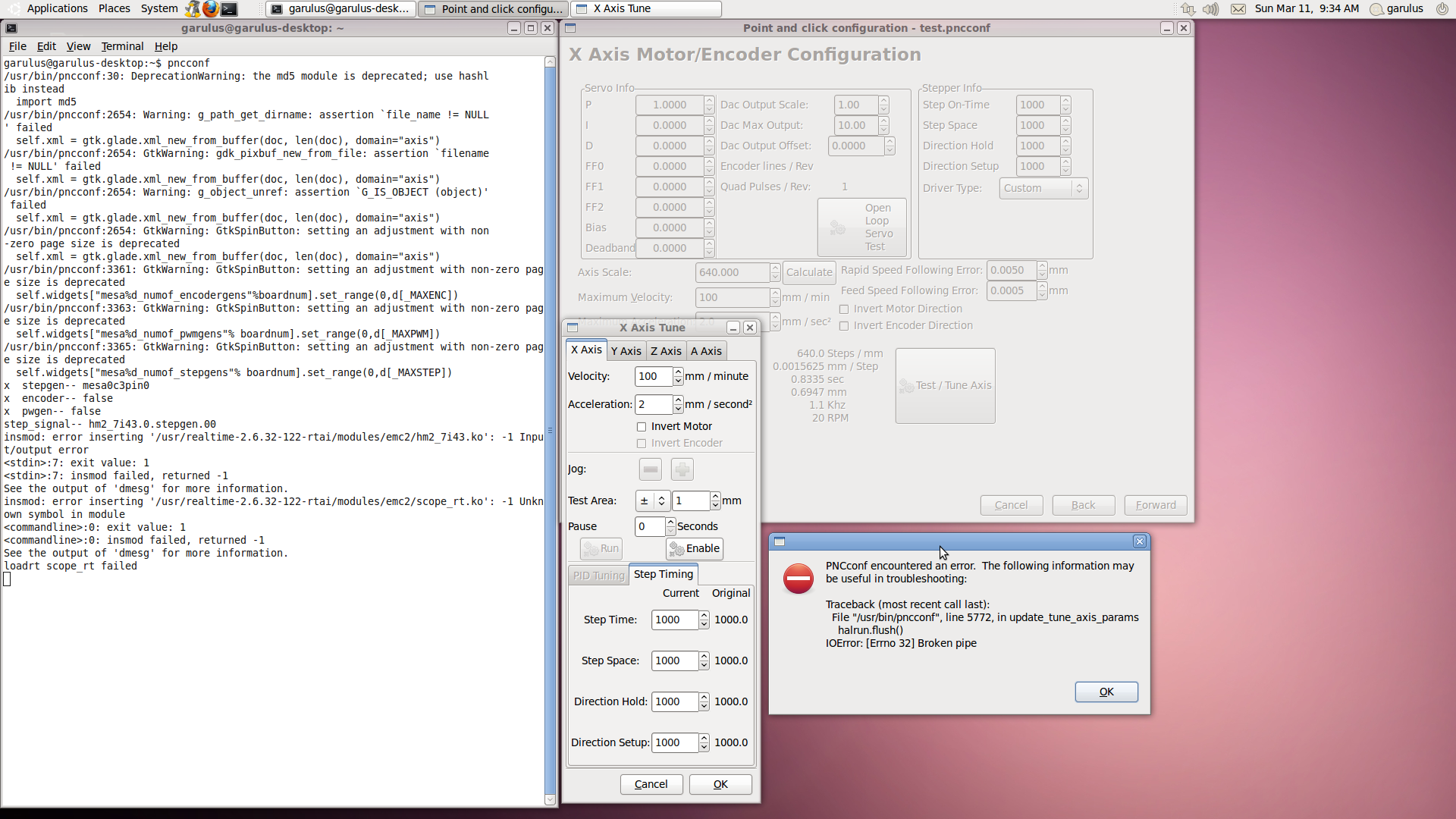Click the Acceleration input field
This screenshot has width=1456, height=819.
click(653, 404)
